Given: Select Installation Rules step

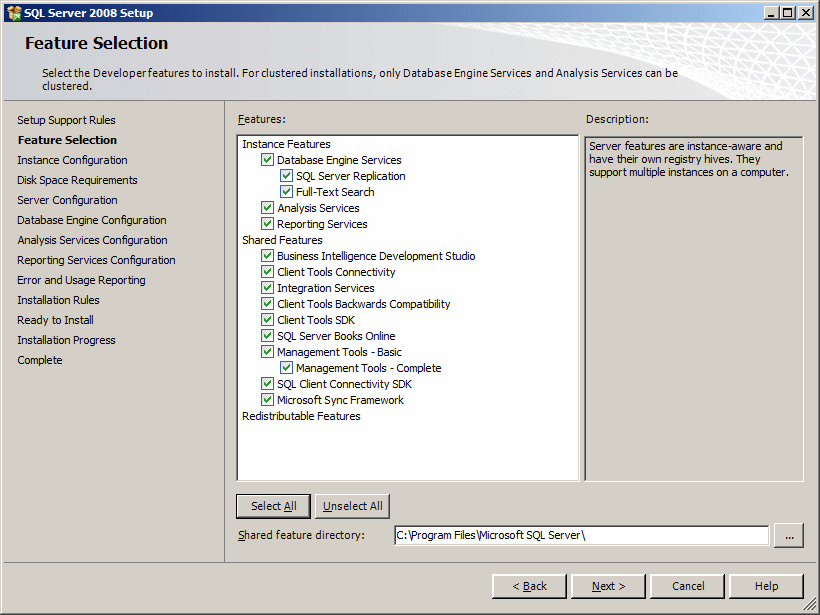Looking at the screenshot, I should [59, 300].
